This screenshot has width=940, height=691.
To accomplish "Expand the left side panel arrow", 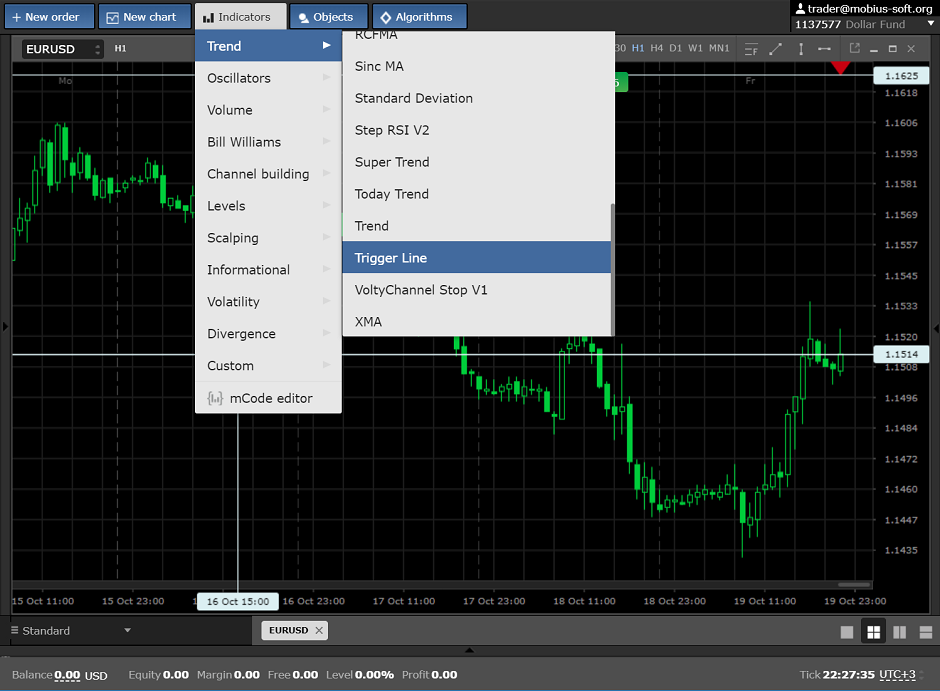I will point(5,327).
